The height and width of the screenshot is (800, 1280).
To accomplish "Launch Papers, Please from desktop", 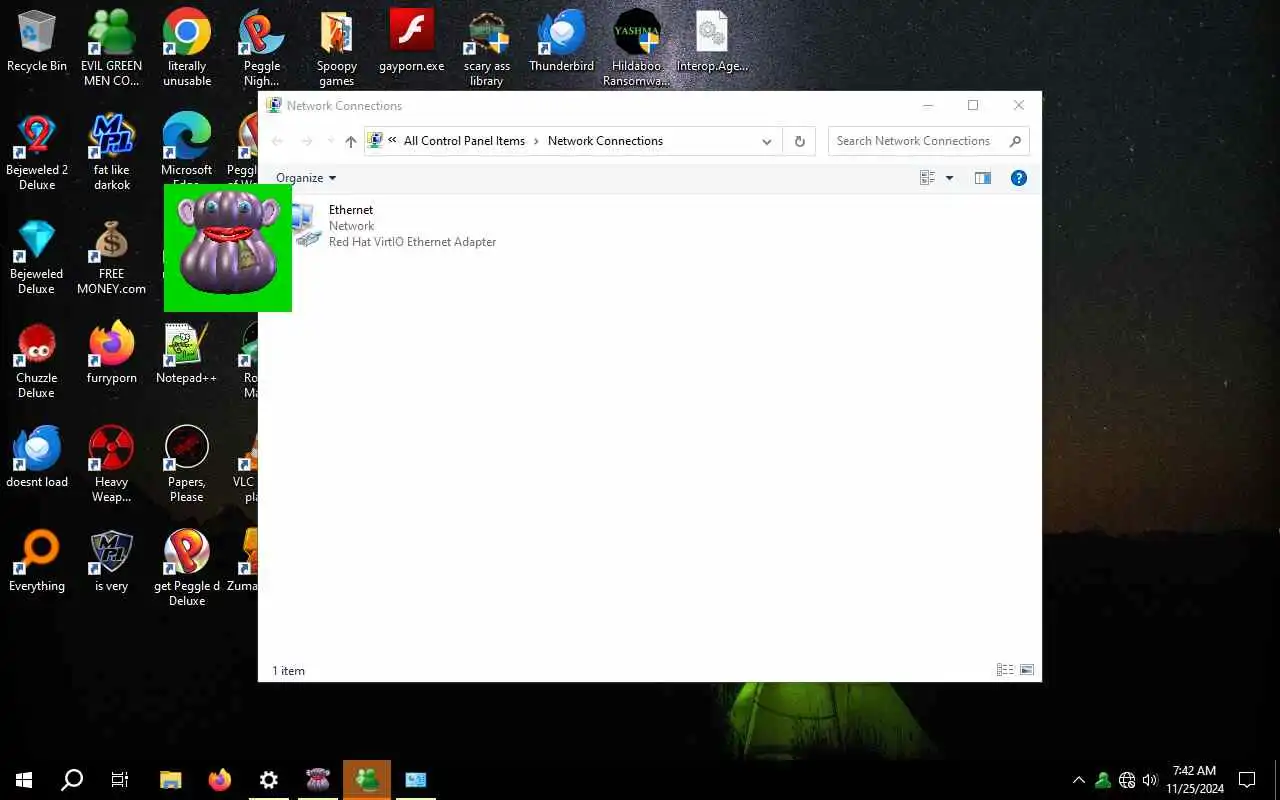I will click(x=187, y=465).
